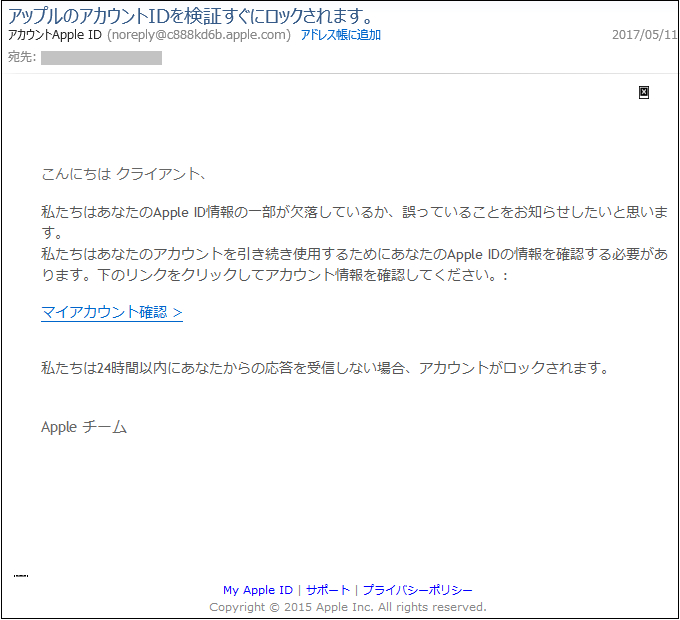Click the sender name アカウントApple ID
680x620 pixels.
[55, 35]
